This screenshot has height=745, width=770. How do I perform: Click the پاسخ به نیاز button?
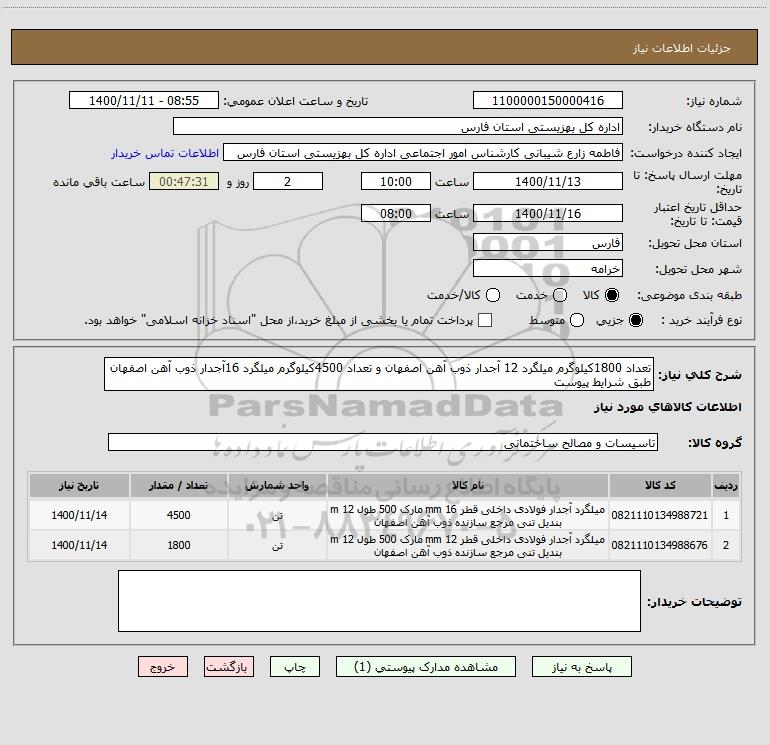[x=581, y=666]
